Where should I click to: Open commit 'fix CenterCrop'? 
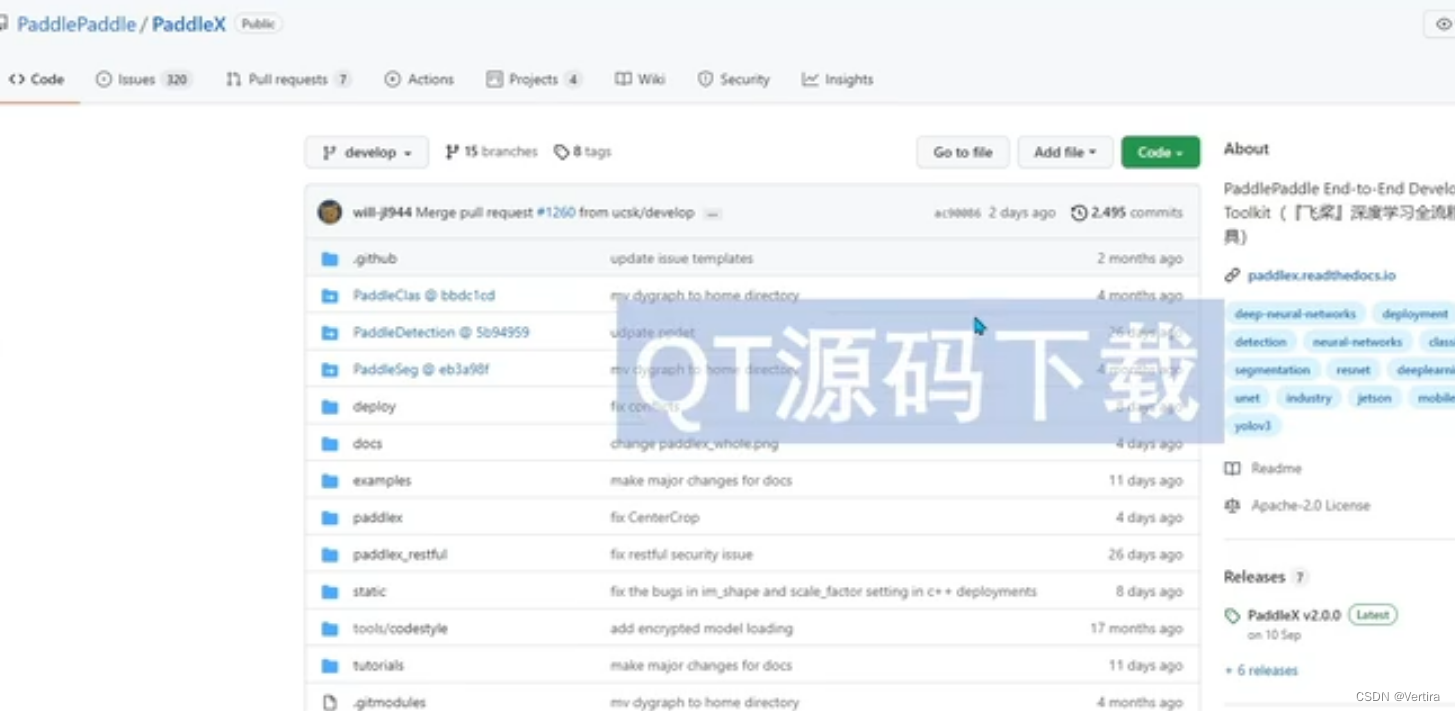tap(655, 518)
